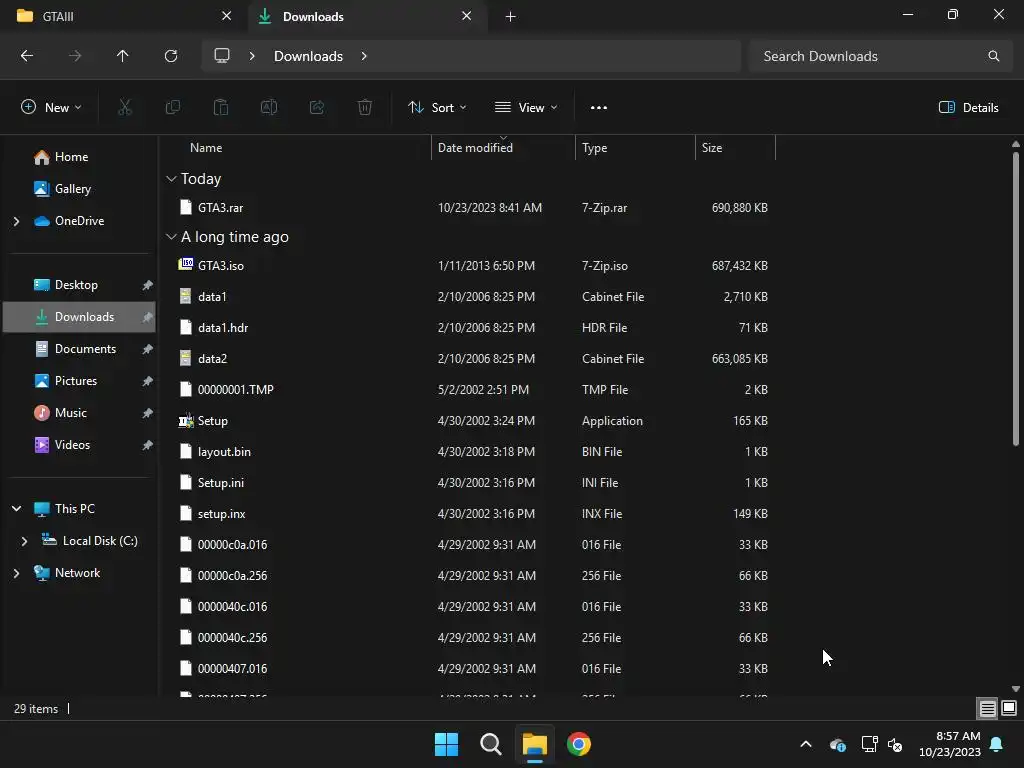Viewport: 1024px width, 768px height.
Task: Click the Copy icon in toolbar
Action: [172, 107]
